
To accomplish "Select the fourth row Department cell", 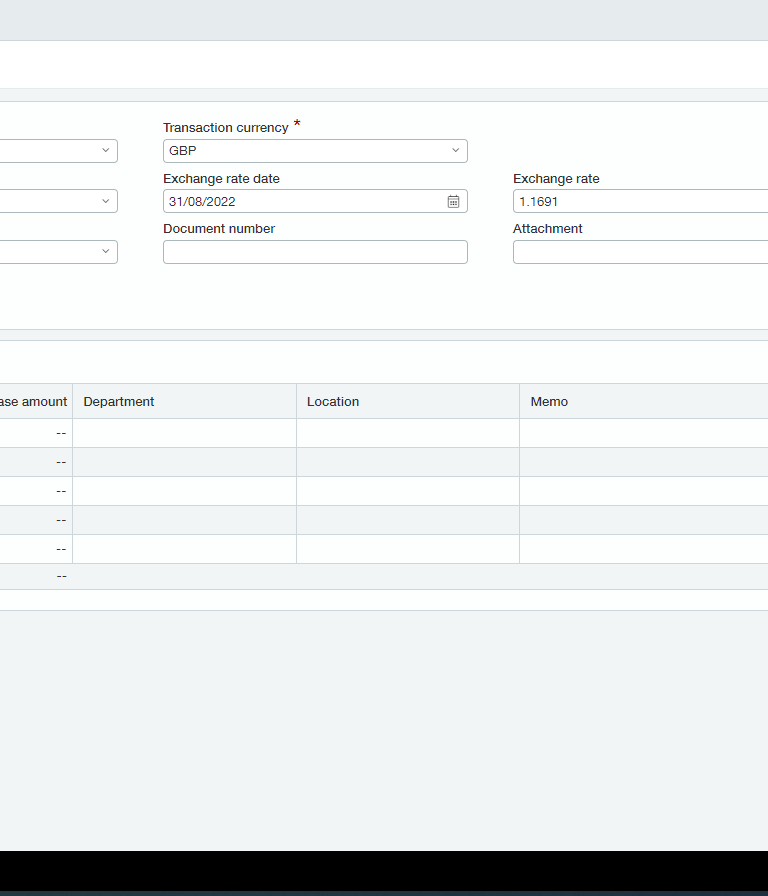I will pos(185,520).
